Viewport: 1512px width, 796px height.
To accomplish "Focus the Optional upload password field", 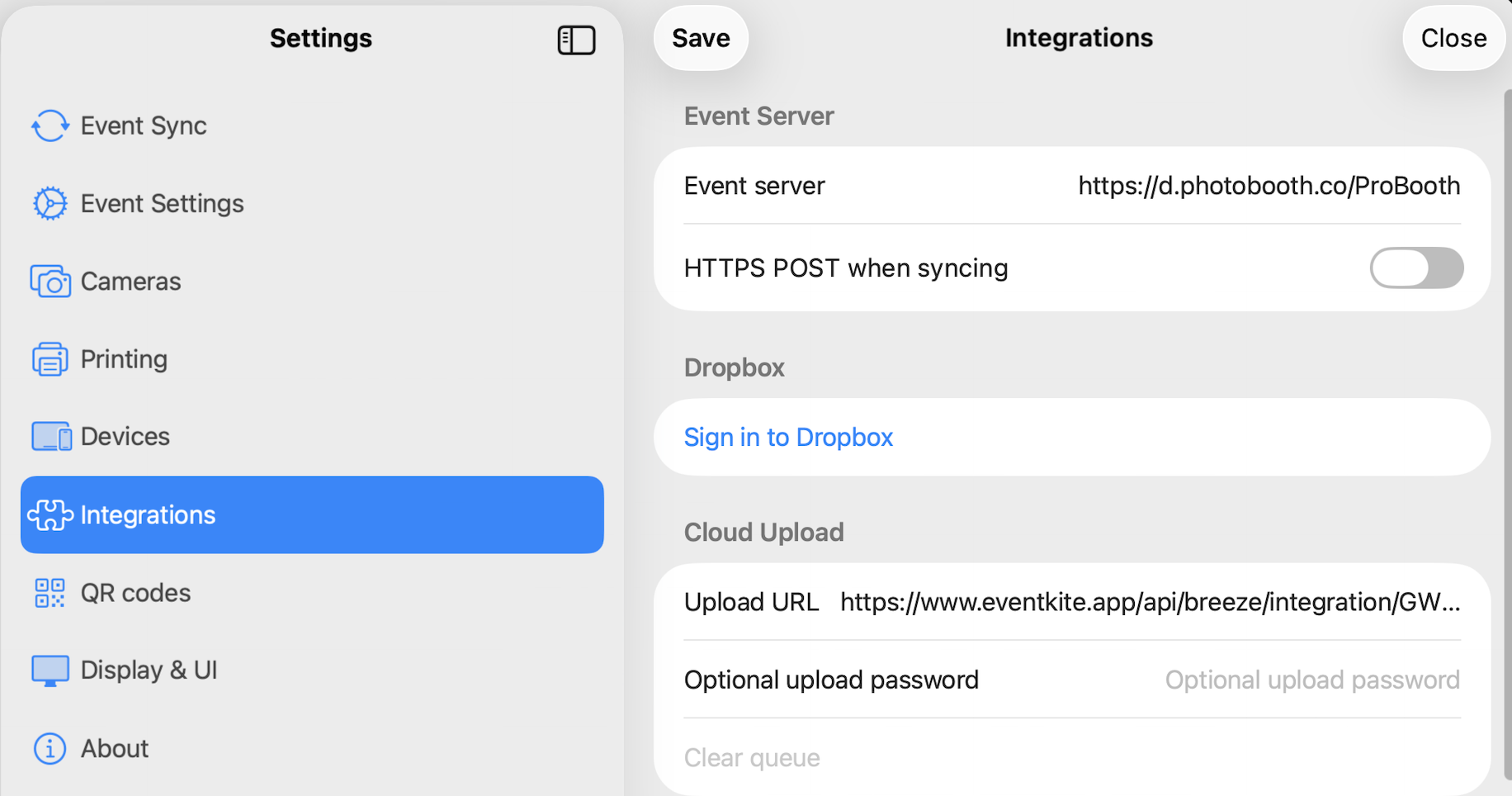I will point(1311,680).
